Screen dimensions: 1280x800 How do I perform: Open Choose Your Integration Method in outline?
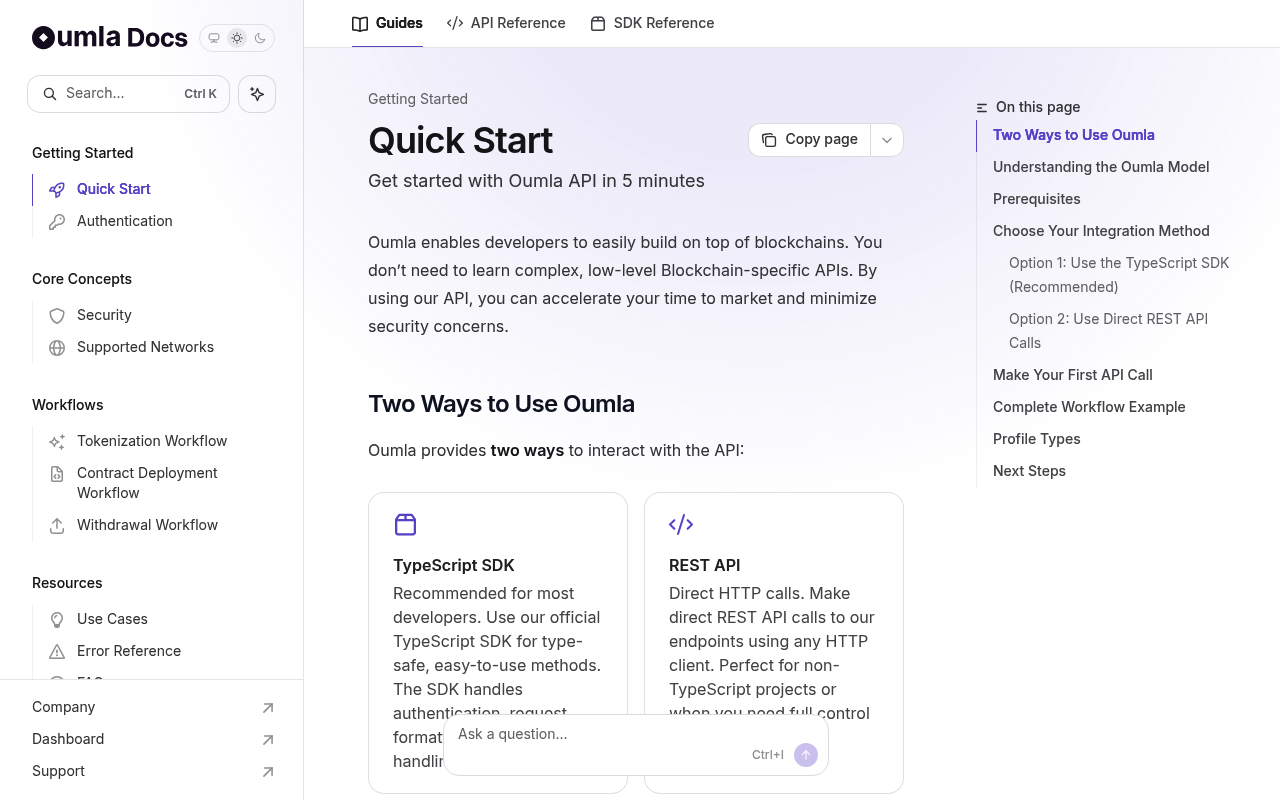(1101, 231)
